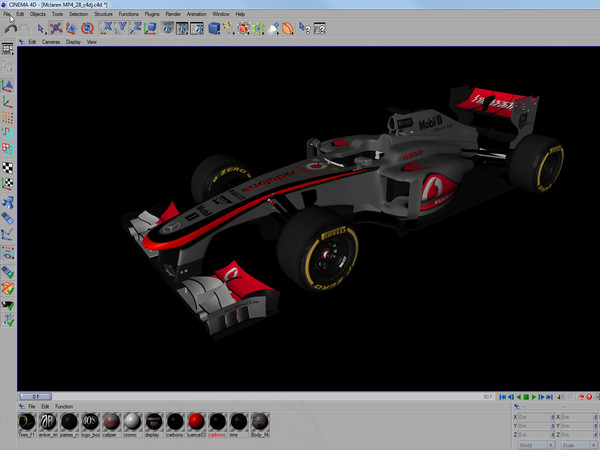Image resolution: width=600 pixels, height=450 pixels.
Task: Toggle sound playback speaker icon
Action: coord(559,397)
